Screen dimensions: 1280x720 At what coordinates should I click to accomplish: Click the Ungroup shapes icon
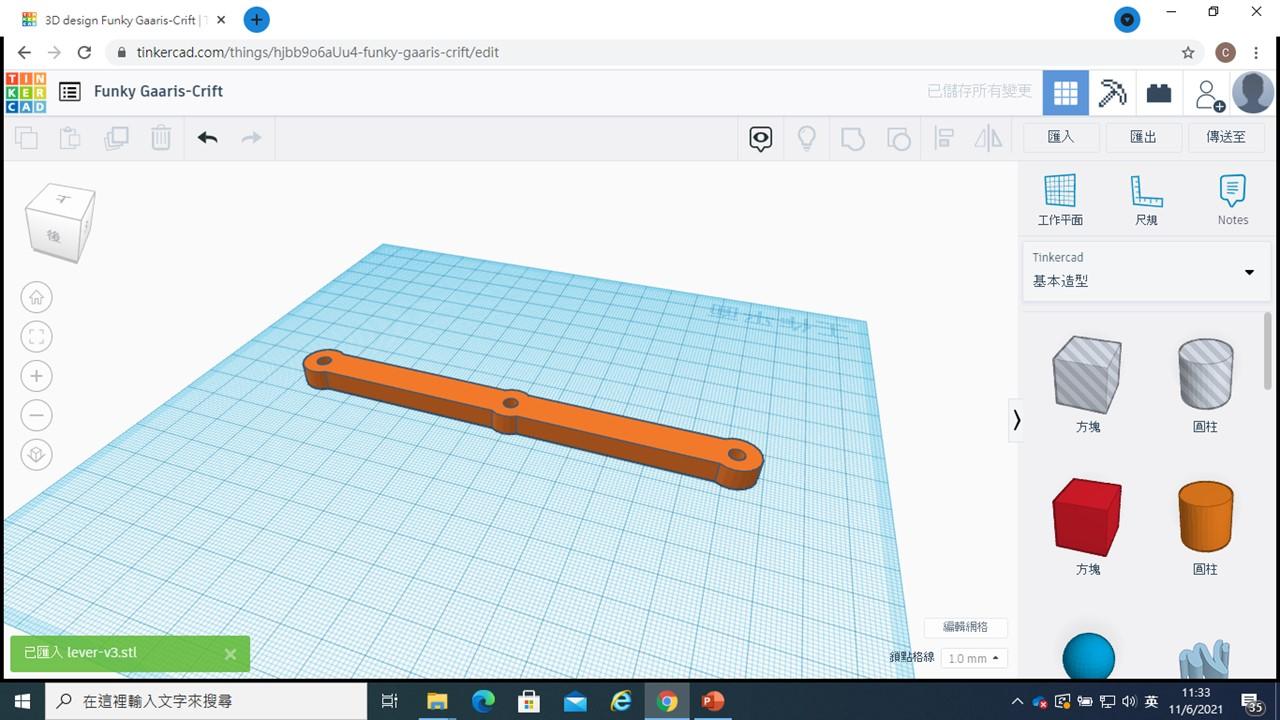point(898,138)
